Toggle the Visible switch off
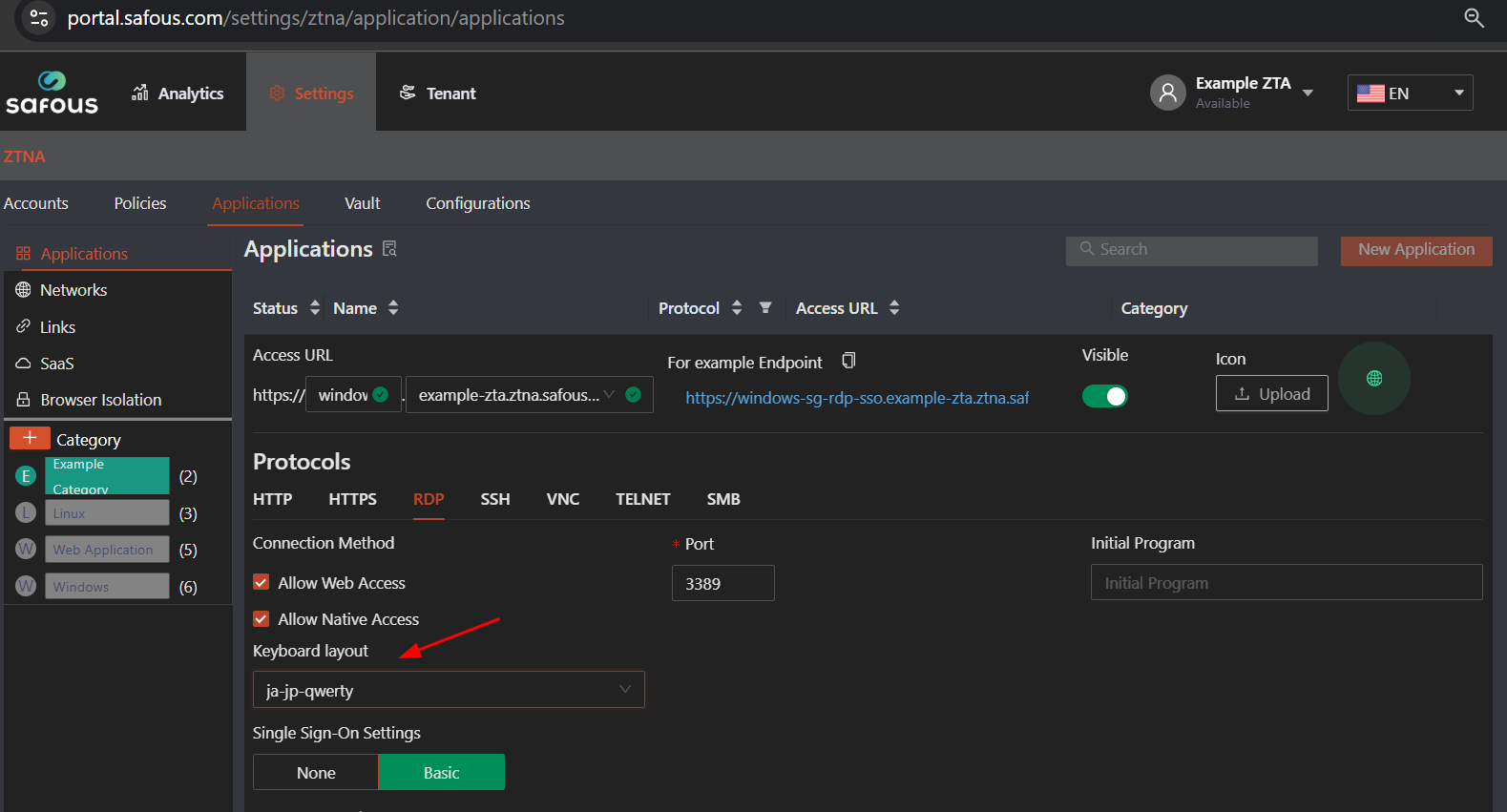The height and width of the screenshot is (812, 1507). pos(1104,396)
